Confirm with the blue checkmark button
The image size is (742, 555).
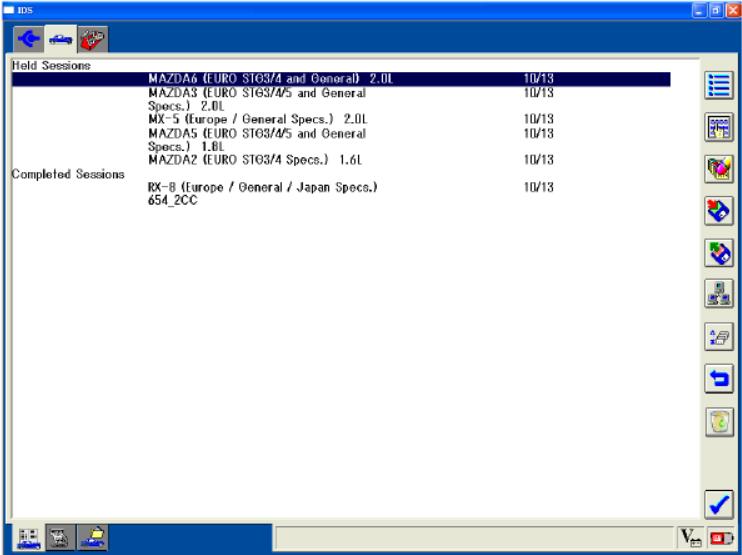point(719,504)
